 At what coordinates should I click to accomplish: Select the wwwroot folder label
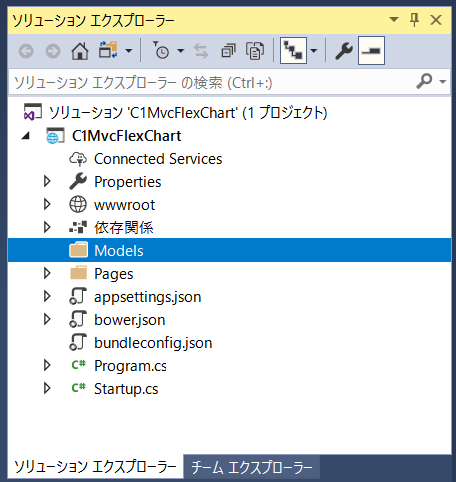coord(124,205)
